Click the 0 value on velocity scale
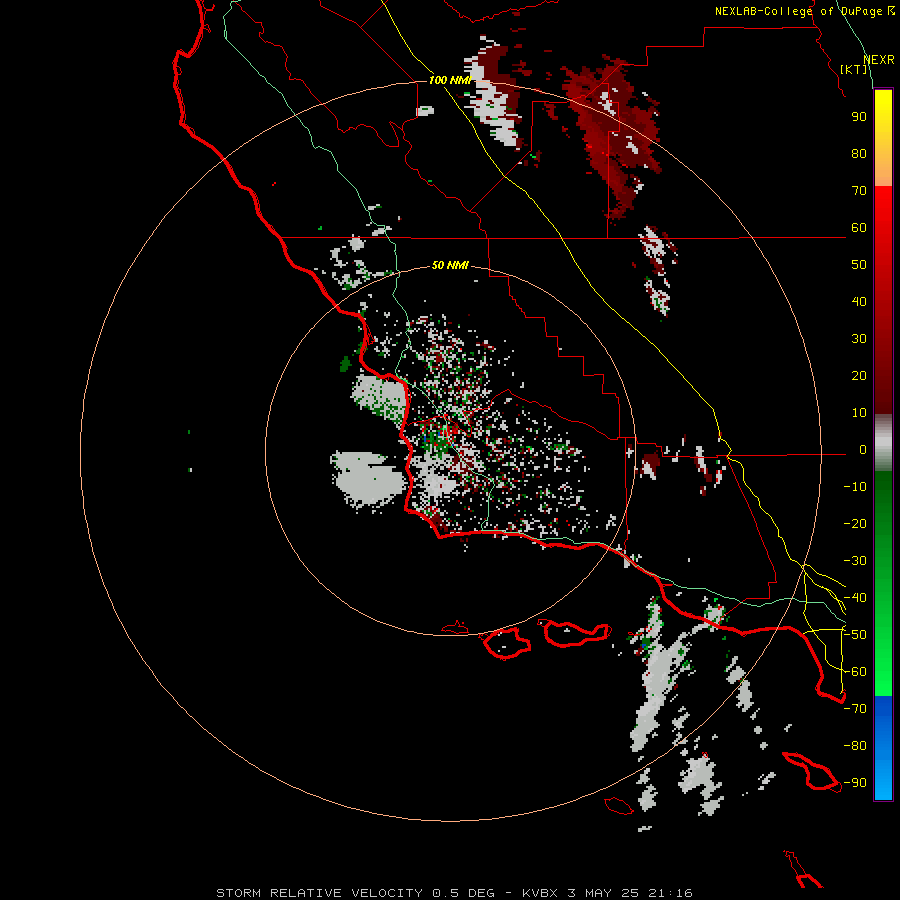The height and width of the screenshot is (900, 900). pos(863,449)
